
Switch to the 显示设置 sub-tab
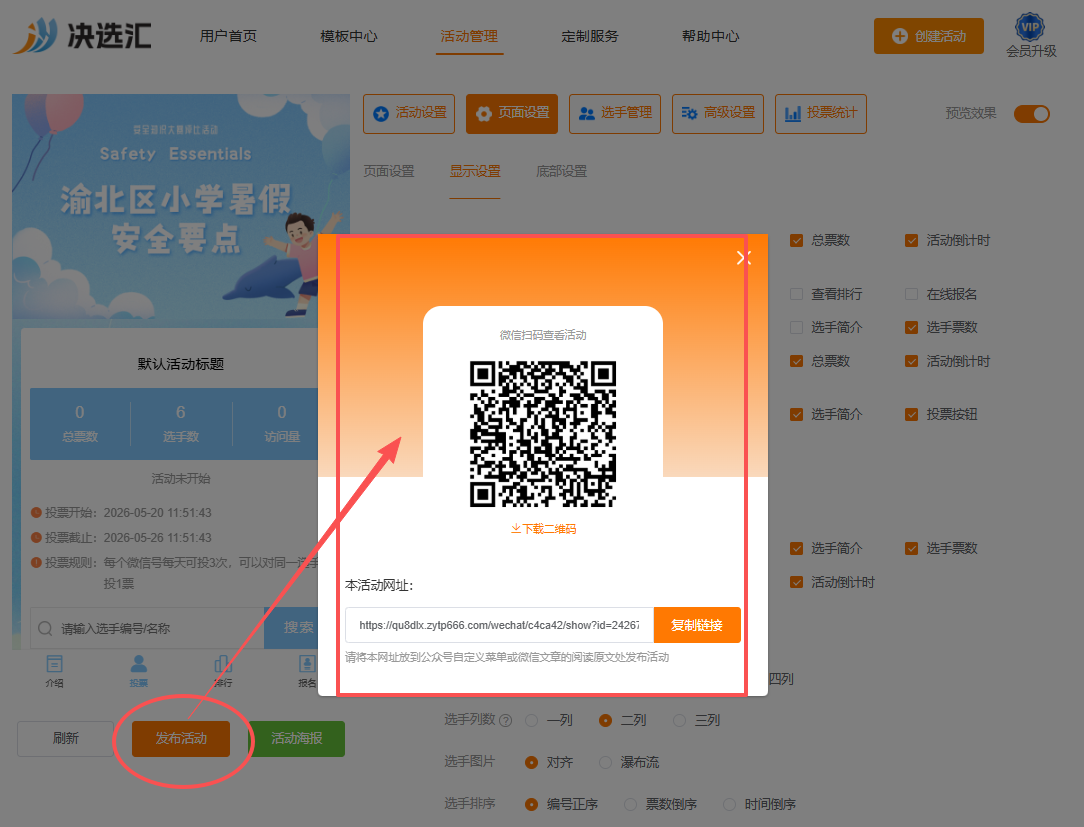click(x=475, y=171)
